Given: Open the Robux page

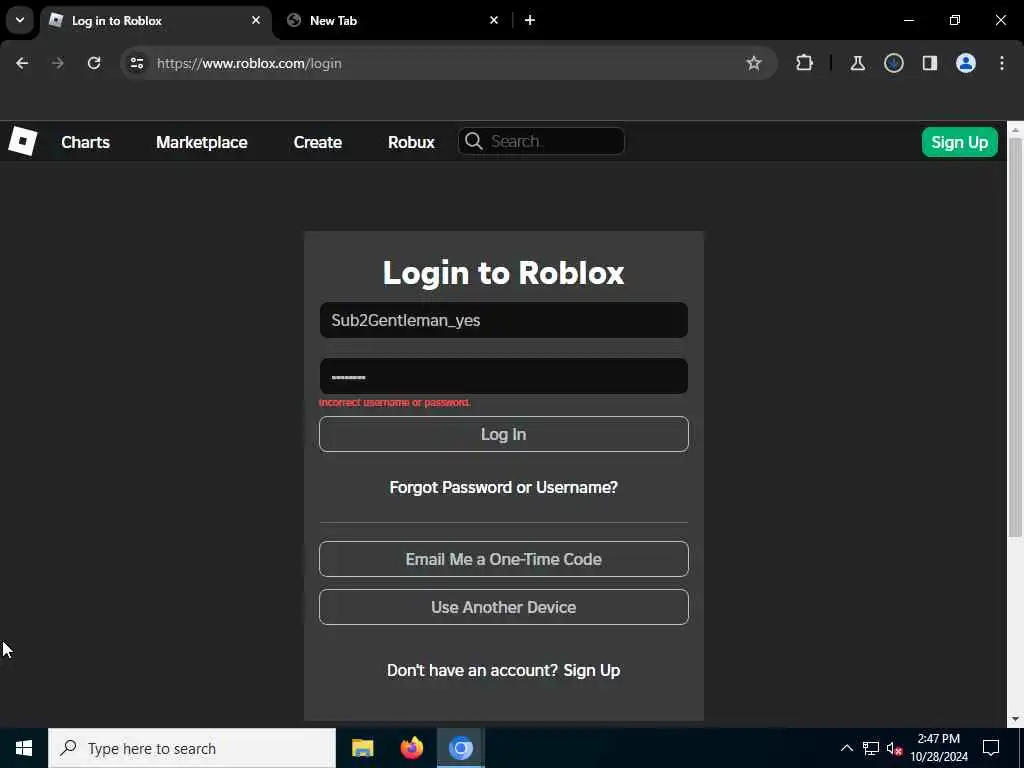Looking at the screenshot, I should pos(411,142).
